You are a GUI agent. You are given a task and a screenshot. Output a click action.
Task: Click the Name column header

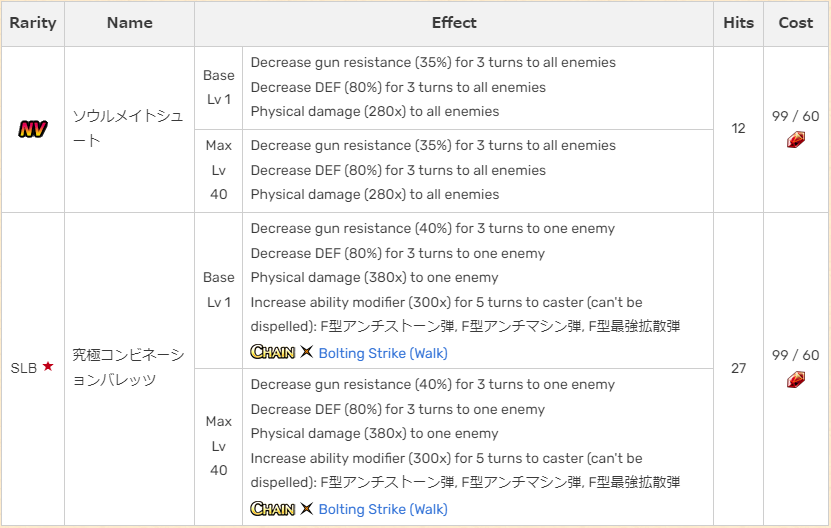pos(129,23)
